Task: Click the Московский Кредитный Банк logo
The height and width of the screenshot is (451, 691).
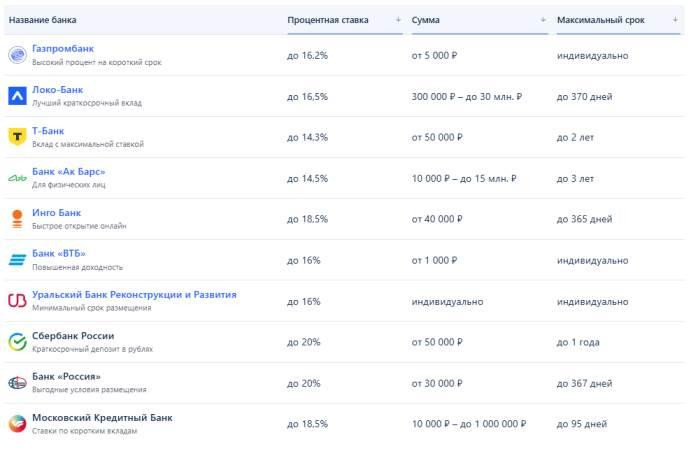Action: click(x=17, y=424)
